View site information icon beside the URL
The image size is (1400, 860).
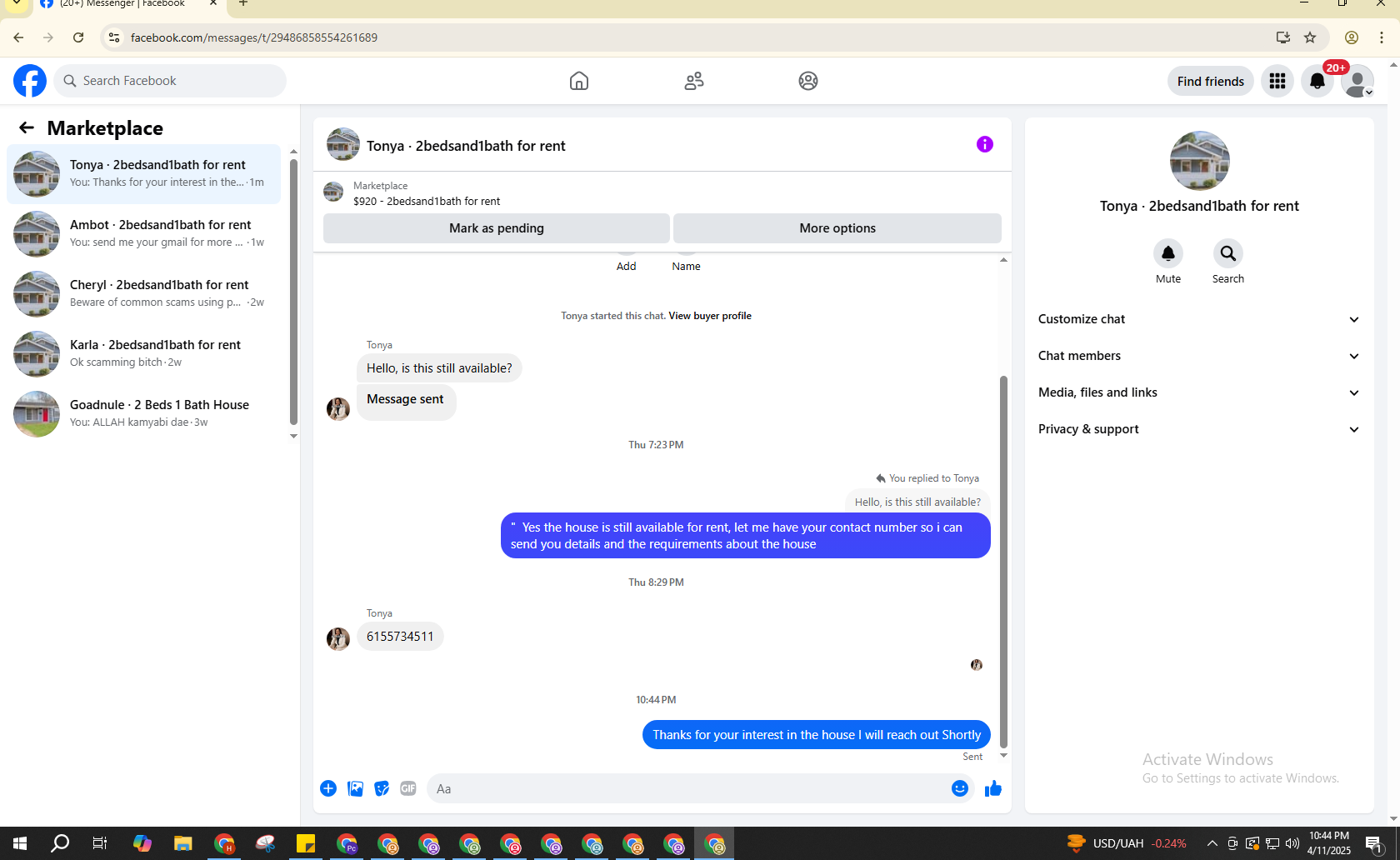pyautogui.click(x=114, y=37)
